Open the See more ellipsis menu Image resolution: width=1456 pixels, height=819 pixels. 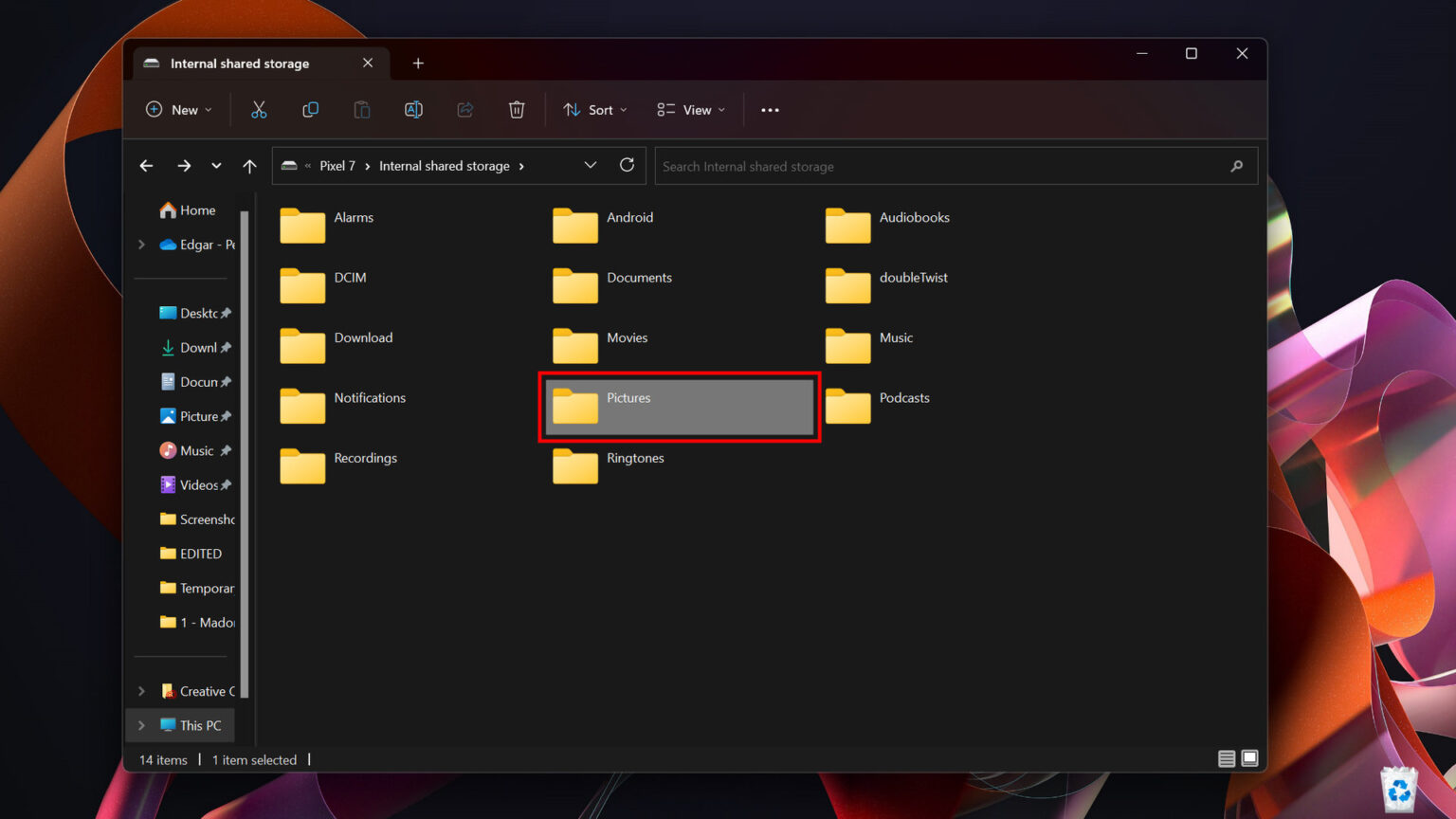770,110
